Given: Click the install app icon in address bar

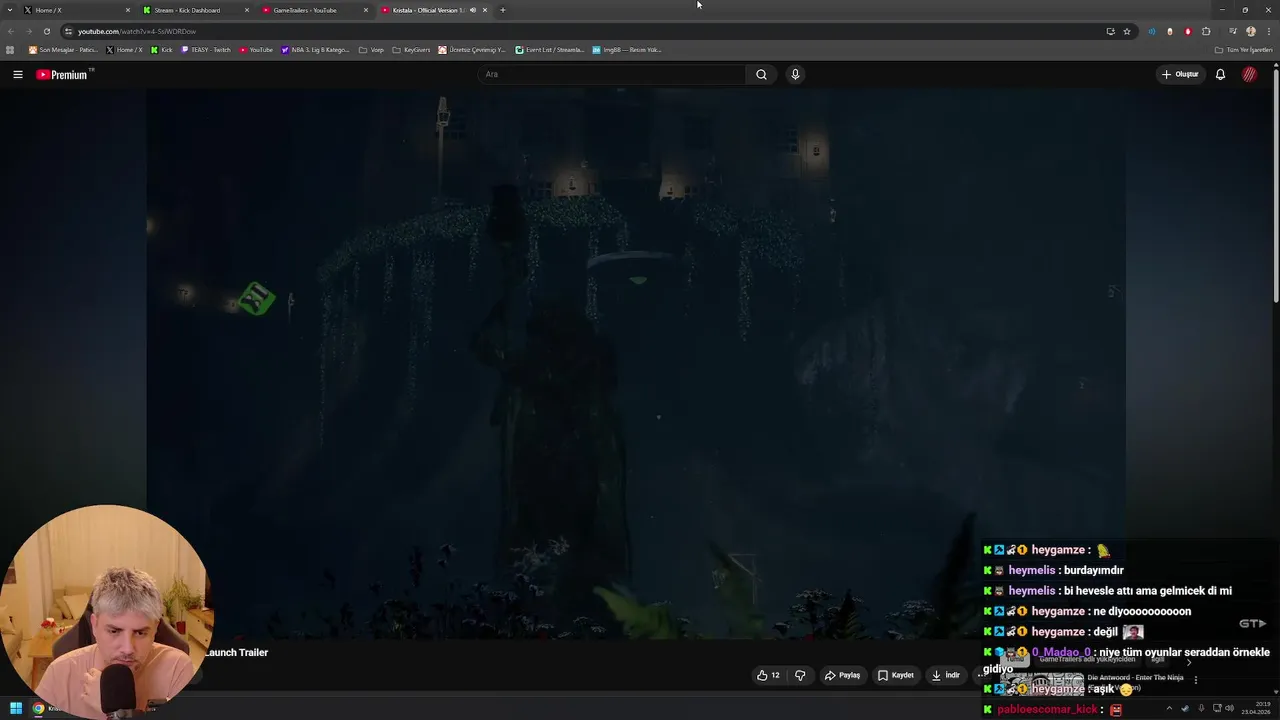Looking at the screenshot, I should (1110, 31).
